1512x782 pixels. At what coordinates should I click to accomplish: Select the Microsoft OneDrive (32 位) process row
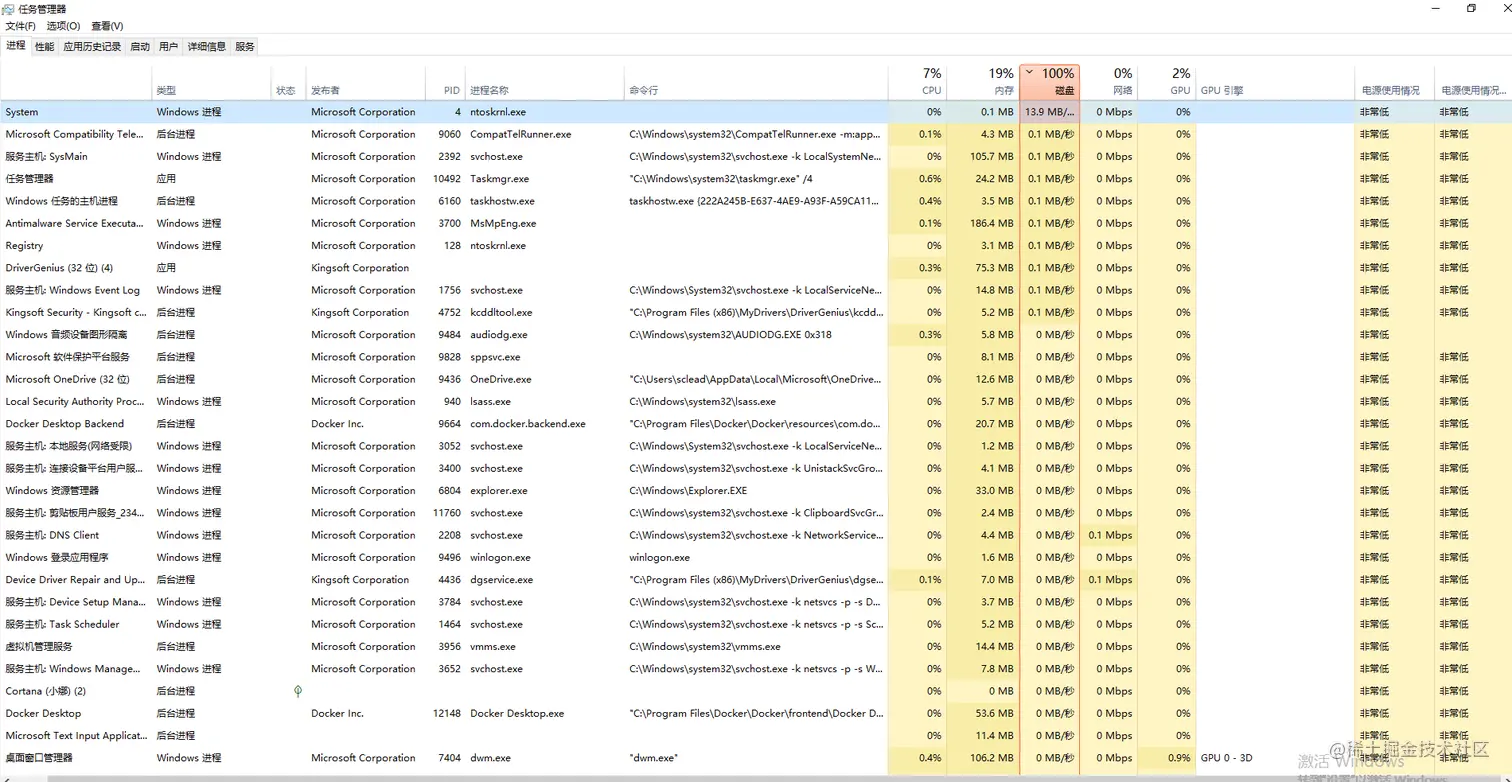pos(756,379)
